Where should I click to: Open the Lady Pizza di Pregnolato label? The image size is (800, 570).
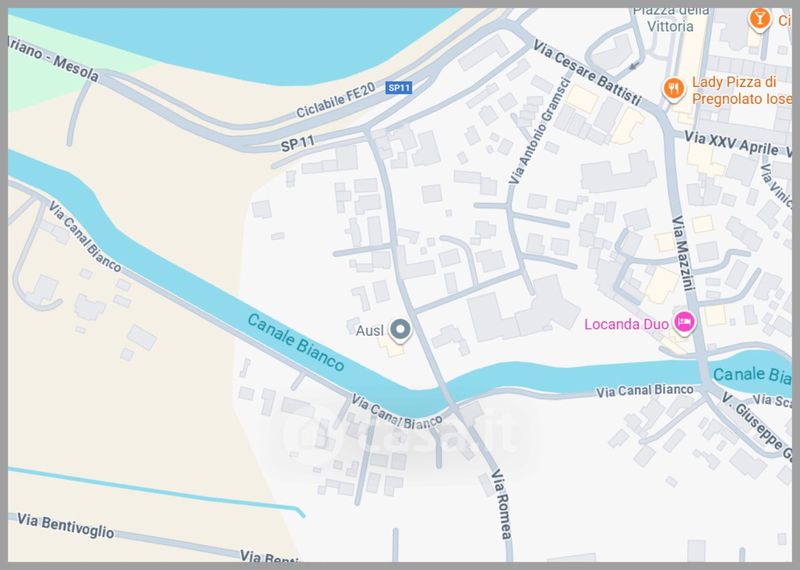point(741,90)
